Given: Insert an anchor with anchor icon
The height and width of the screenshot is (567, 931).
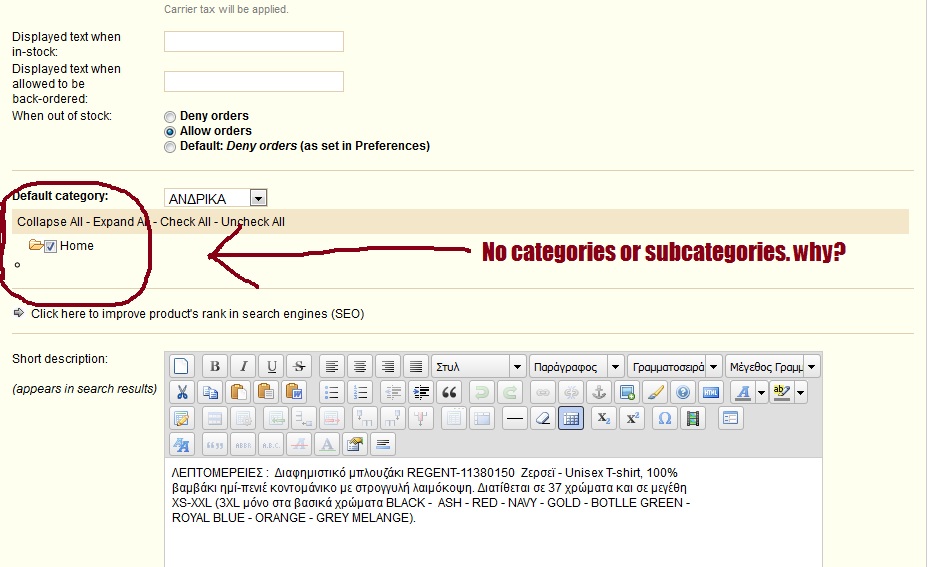Looking at the screenshot, I should [x=599, y=392].
